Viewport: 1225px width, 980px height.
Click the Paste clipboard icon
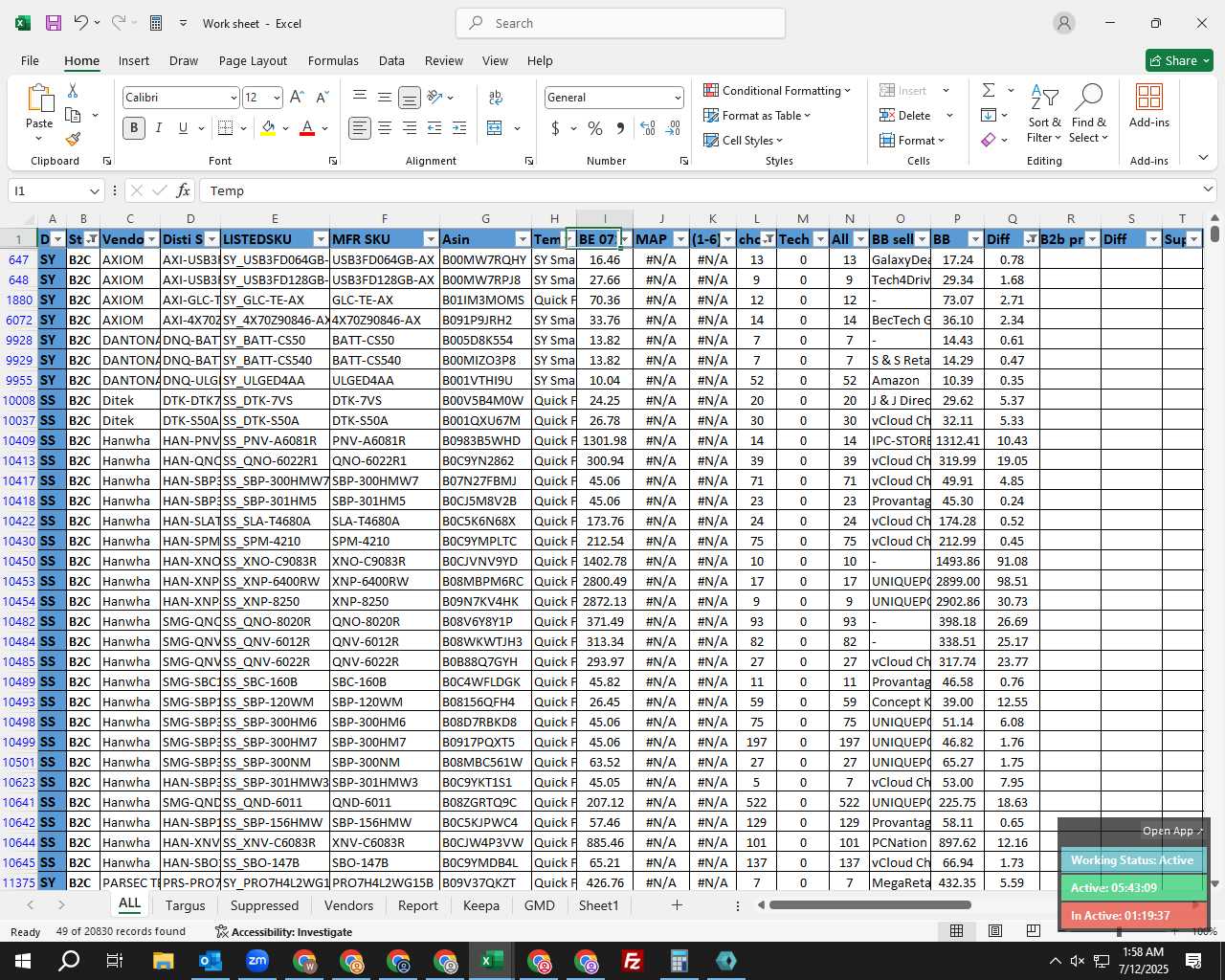point(39,100)
